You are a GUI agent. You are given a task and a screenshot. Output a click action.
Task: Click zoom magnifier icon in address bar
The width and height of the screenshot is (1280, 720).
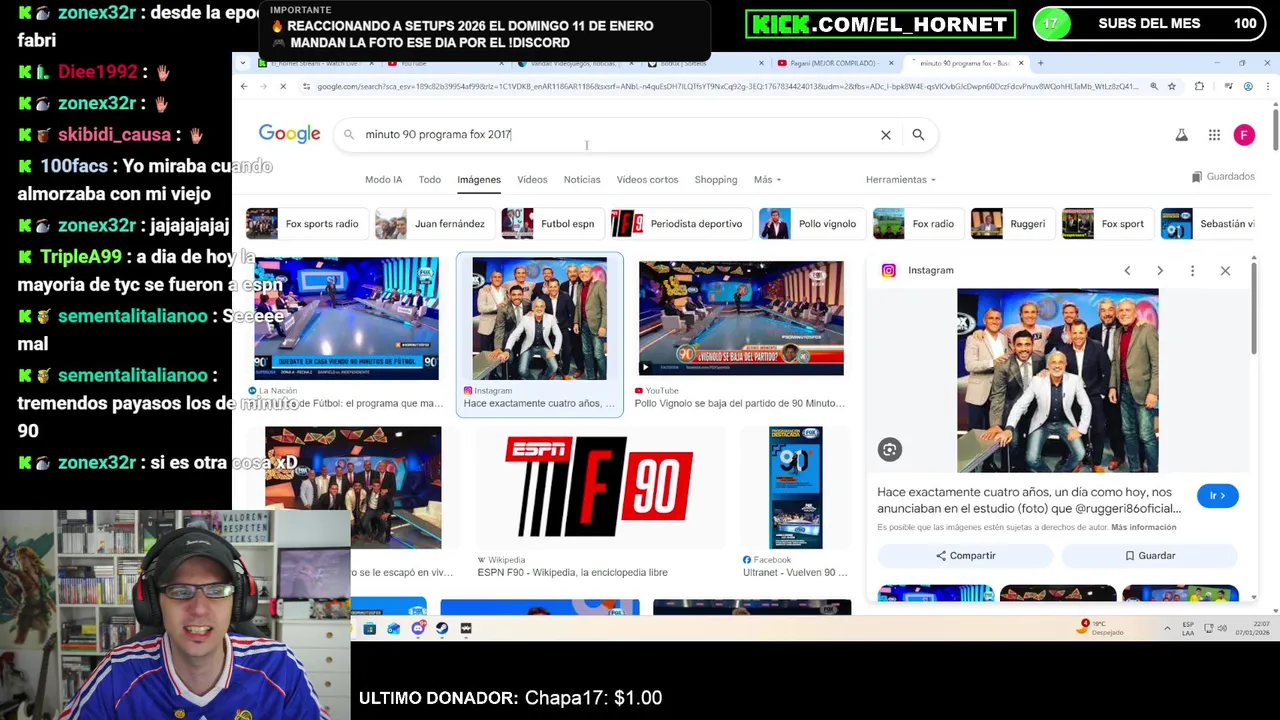pos(1154,87)
